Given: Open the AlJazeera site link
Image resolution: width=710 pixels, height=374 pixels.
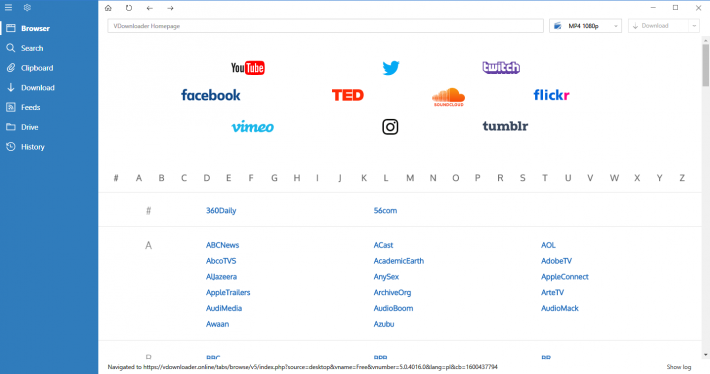Looking at the screenshot, I should click(x=221, y=277).
